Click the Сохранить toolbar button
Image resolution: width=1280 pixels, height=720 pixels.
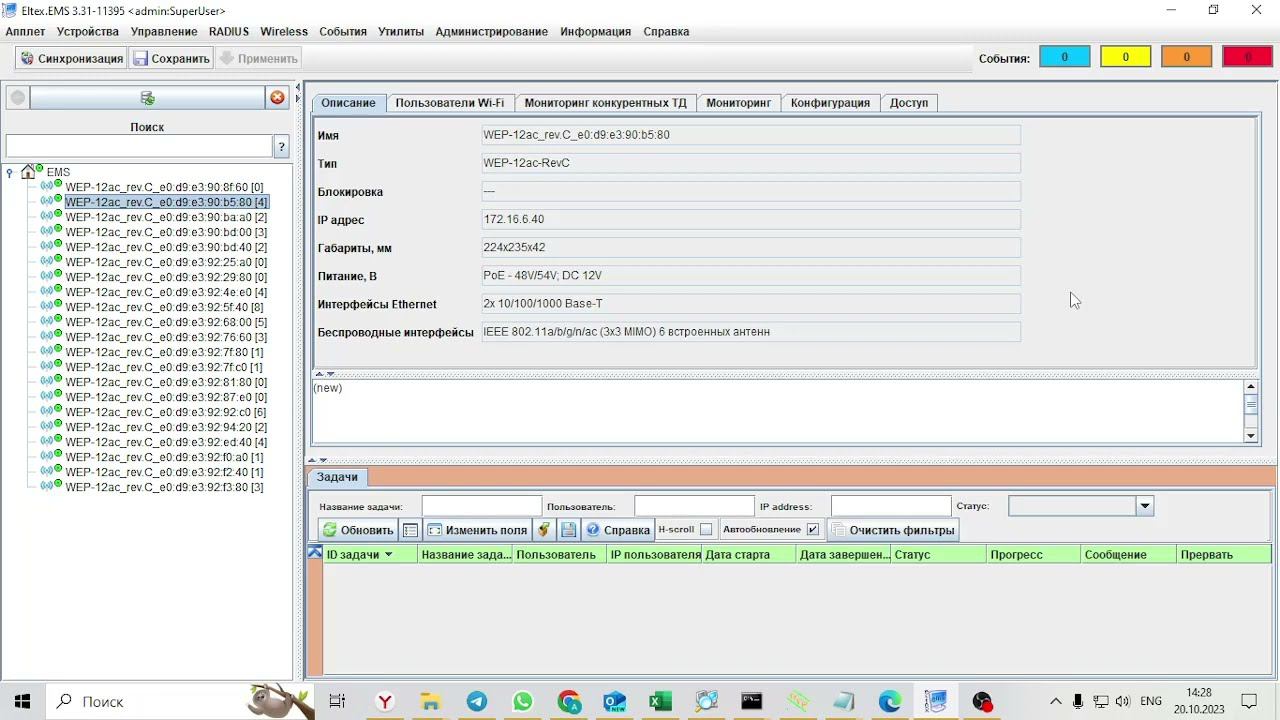click(x=171, y=59)
